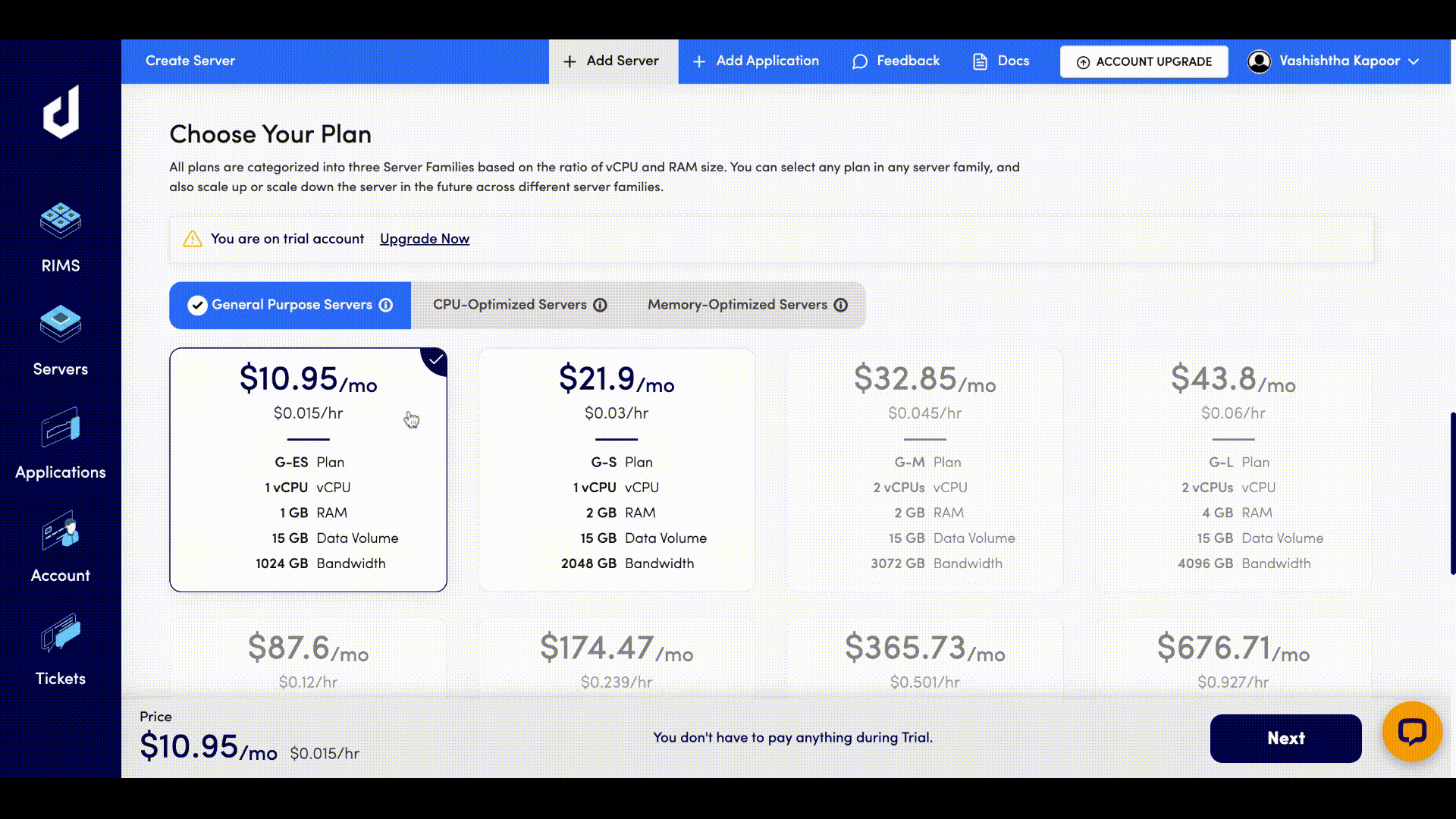Image resolution: width=1456 pixels, height=819 pixels.
Task: Open the info icon for General Purpose Servers
Action: [386, 305]
